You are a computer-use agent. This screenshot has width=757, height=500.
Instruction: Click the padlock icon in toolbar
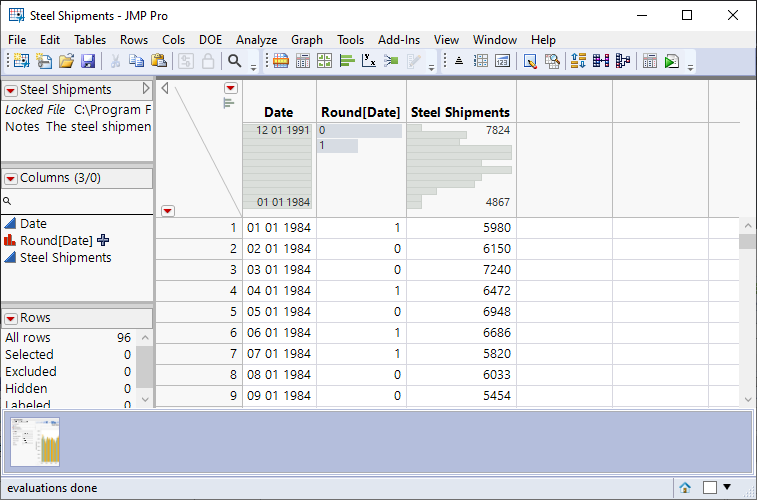coord(208,61)
